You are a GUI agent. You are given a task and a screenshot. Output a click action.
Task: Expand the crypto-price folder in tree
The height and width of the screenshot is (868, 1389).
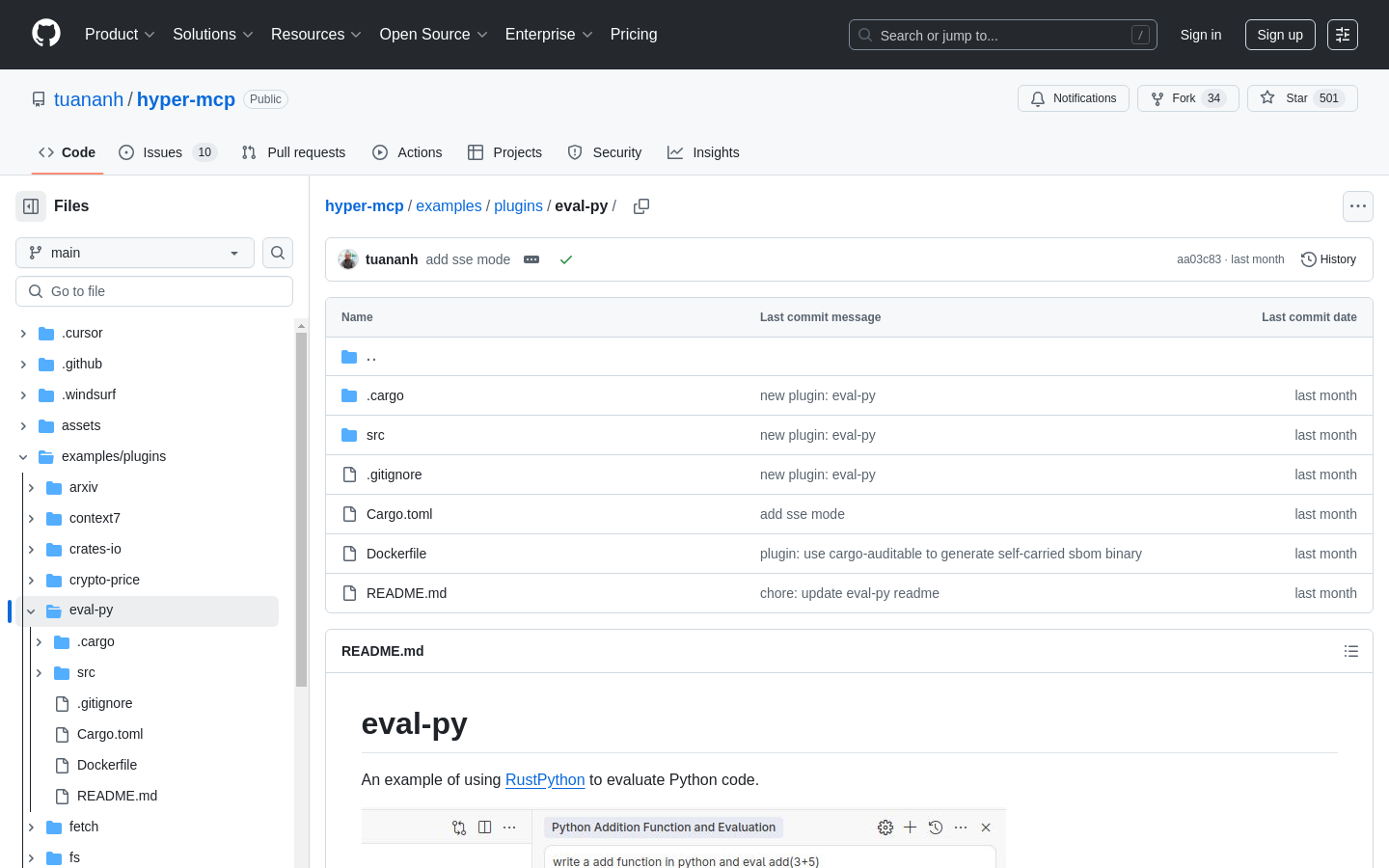[31, 581]
